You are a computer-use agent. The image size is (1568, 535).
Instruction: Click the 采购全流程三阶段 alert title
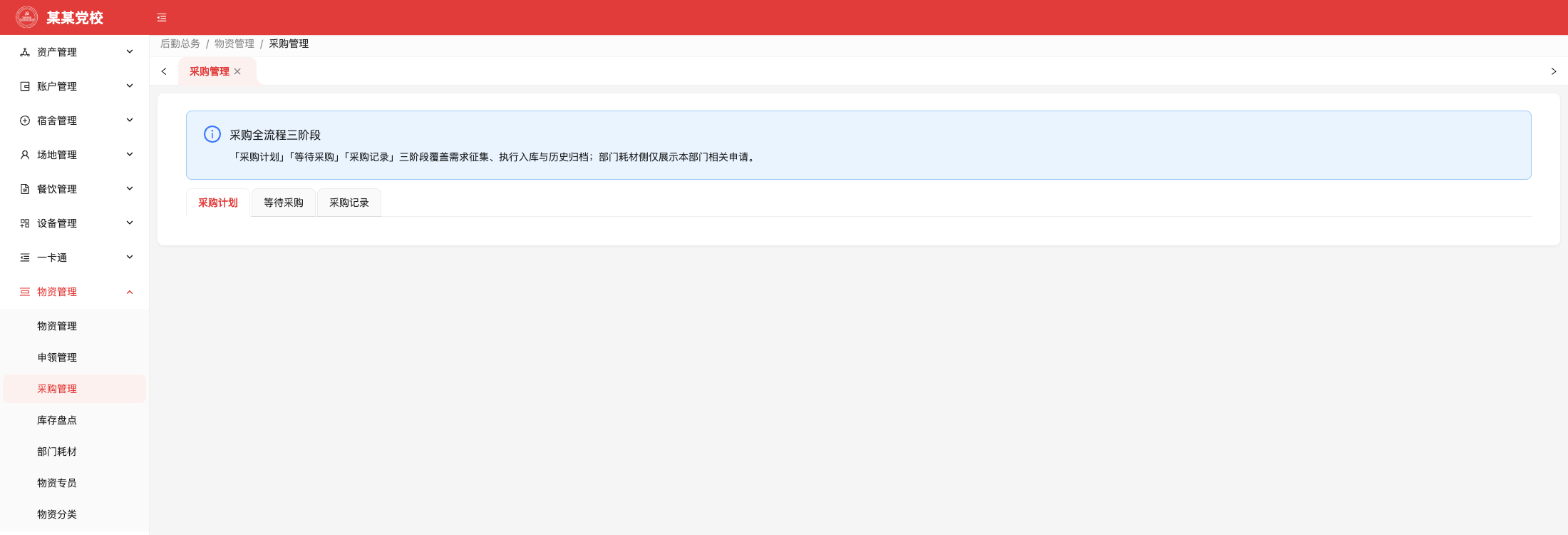275,135
